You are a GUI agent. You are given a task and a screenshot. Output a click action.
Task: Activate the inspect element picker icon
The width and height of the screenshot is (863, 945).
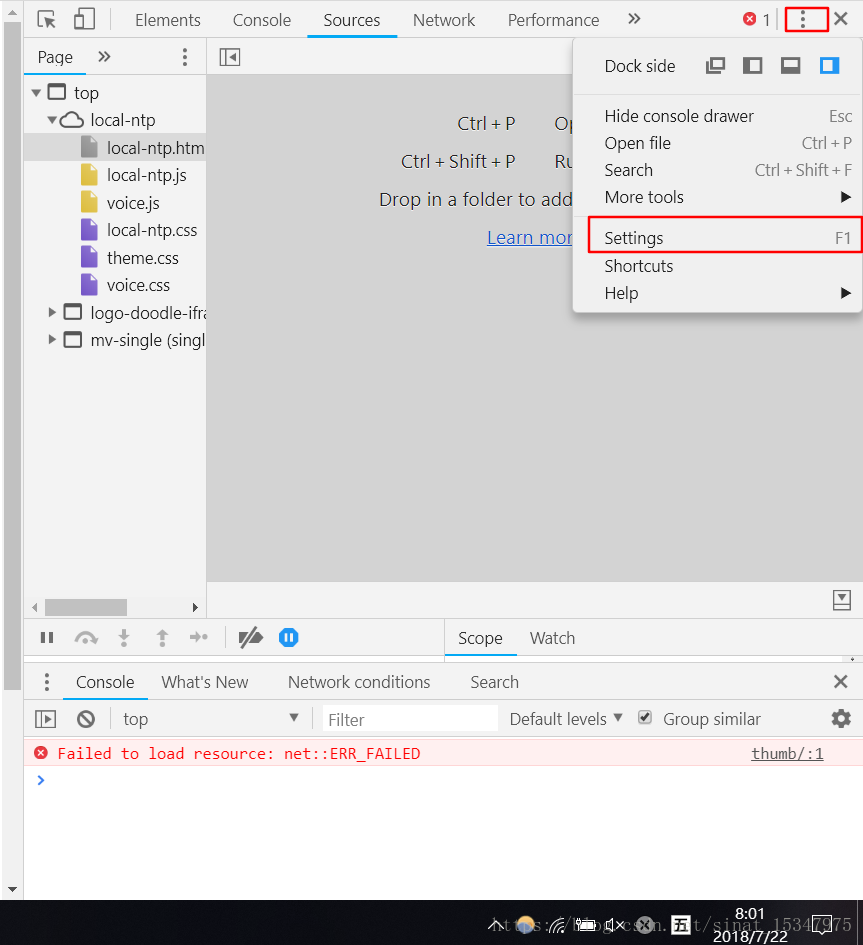46,19
